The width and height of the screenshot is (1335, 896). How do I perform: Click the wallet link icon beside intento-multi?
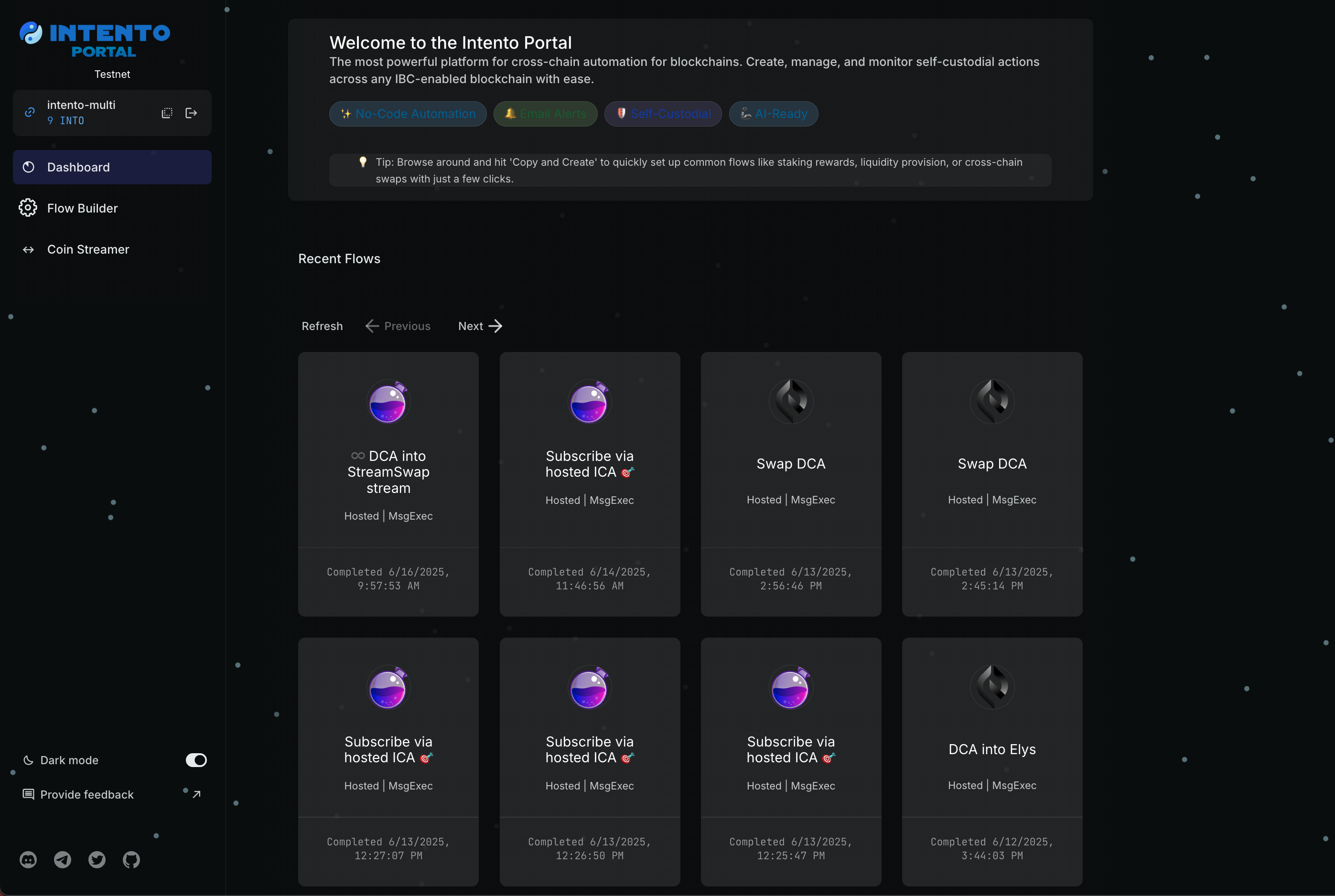[30, 113]
